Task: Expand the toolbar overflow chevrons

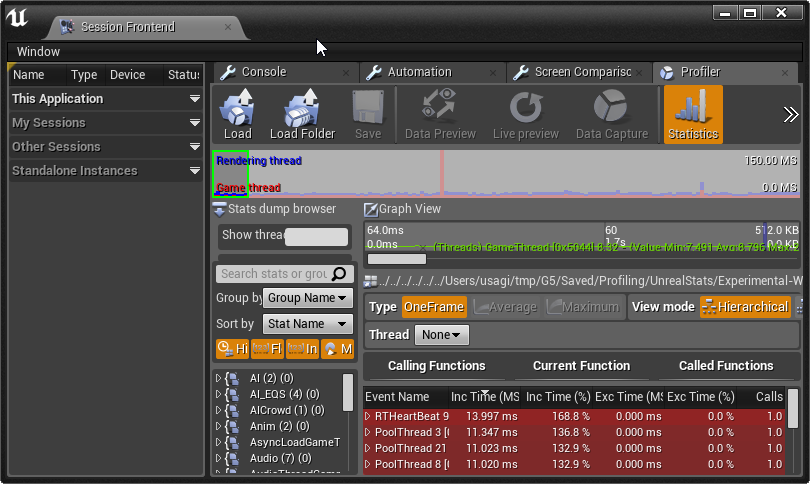Action: click(x=790, y=114)
